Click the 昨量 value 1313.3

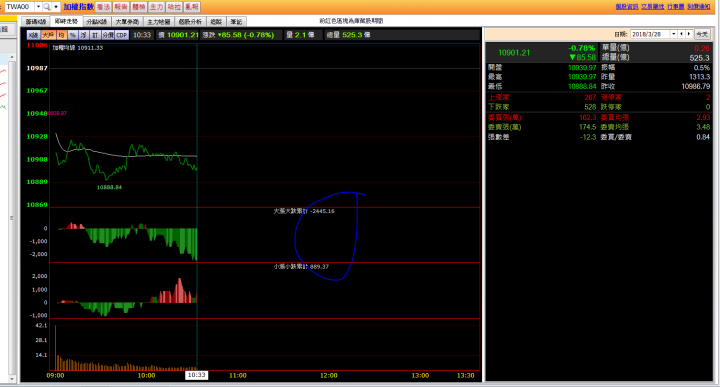coord(699,77)
